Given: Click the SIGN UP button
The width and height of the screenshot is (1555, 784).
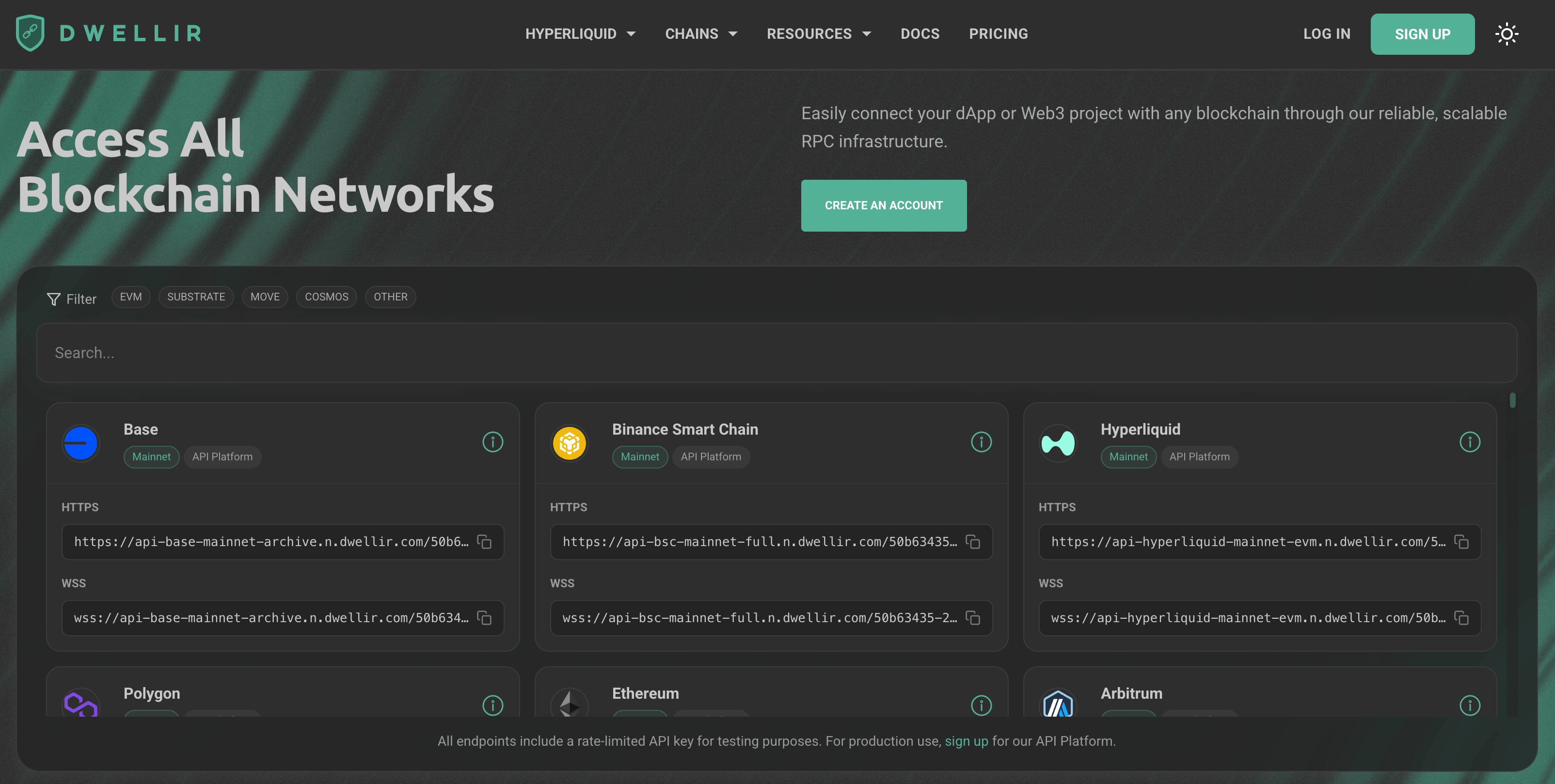Looking at the screenshot, I should pos(1422,34).
